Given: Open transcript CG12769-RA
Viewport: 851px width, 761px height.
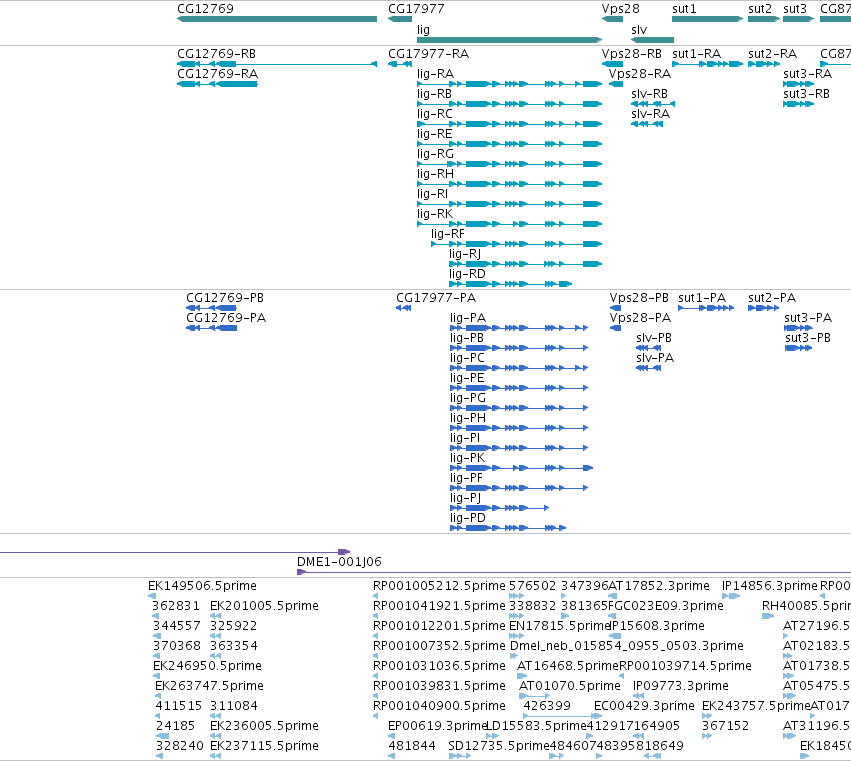Looking at the screenshot, I should coord(217,84).
